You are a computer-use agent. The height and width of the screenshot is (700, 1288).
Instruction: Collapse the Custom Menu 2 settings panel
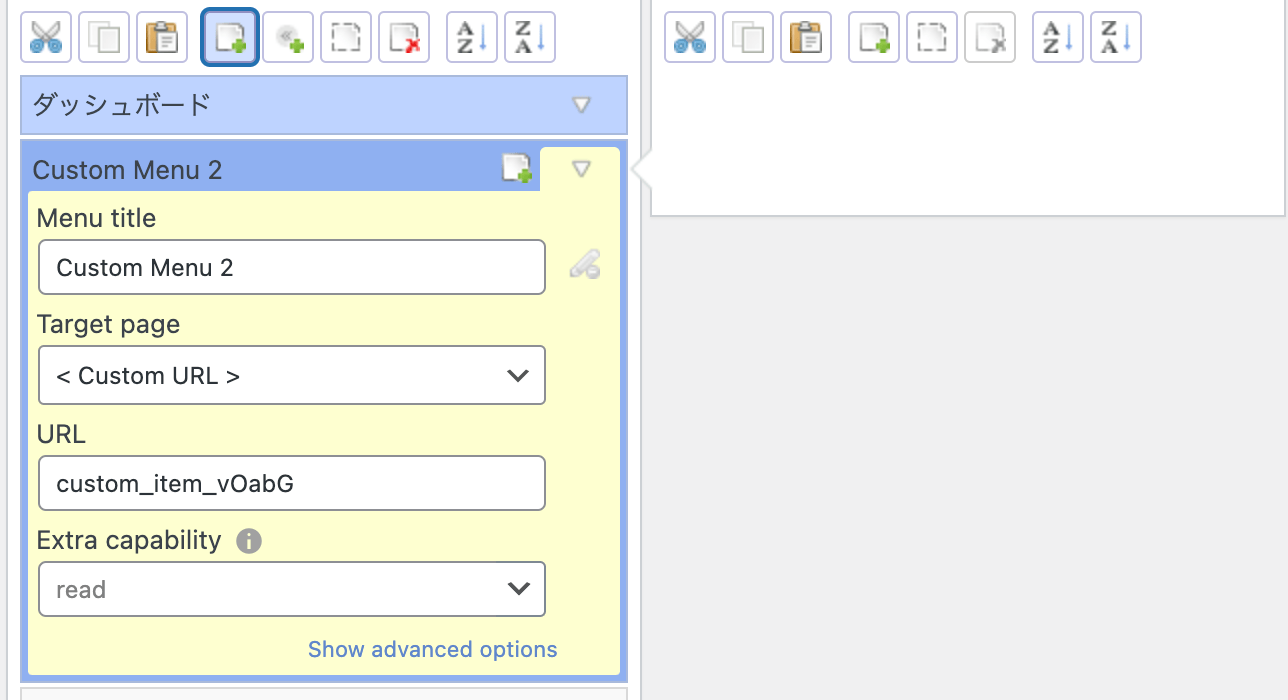[x=581, y=169]
